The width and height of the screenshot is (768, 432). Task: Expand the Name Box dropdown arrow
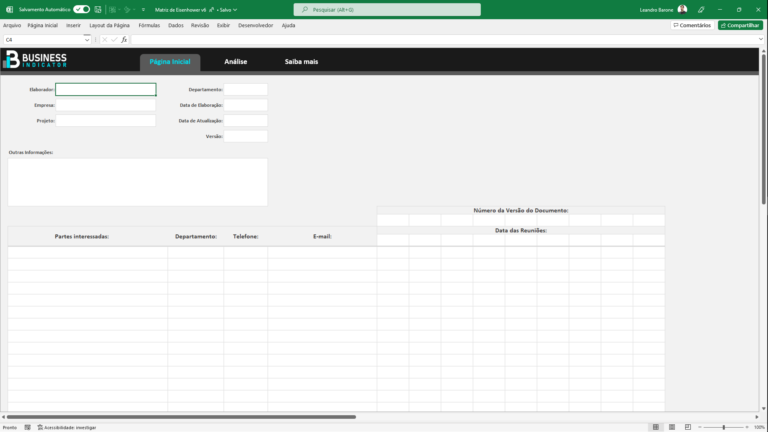point(87,40)
